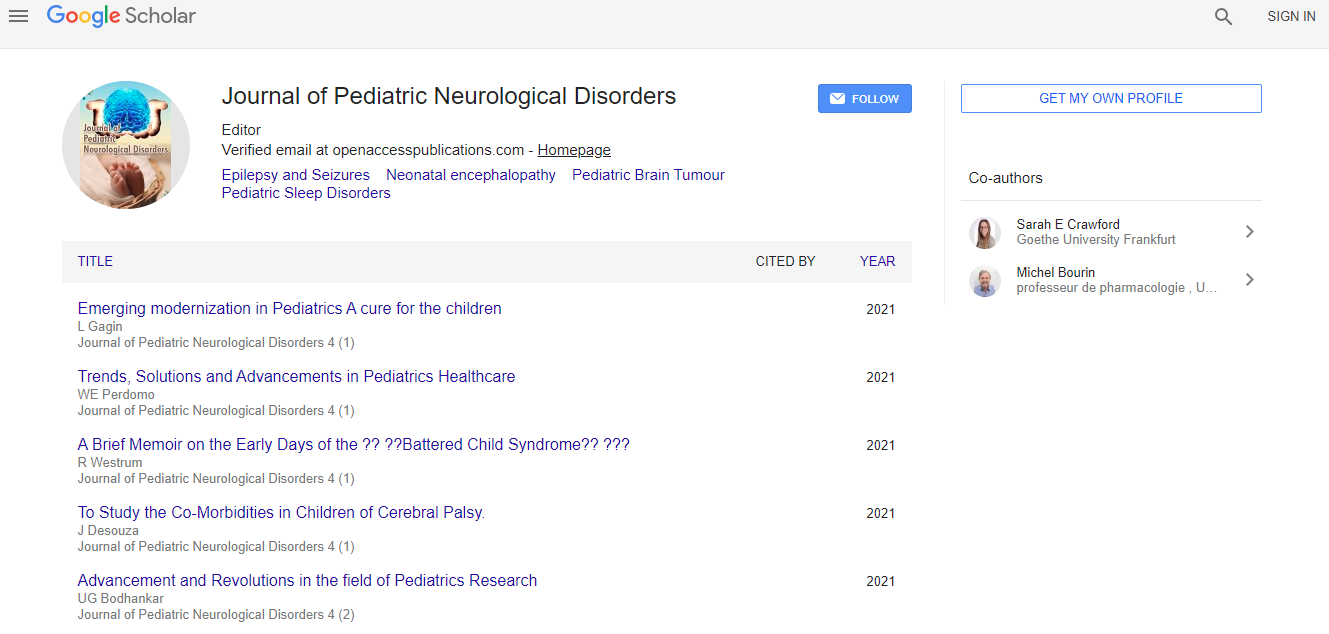Click Michel Bourin's avatar photo
The height and width of the screenshot is (634, 1329).
984,280
